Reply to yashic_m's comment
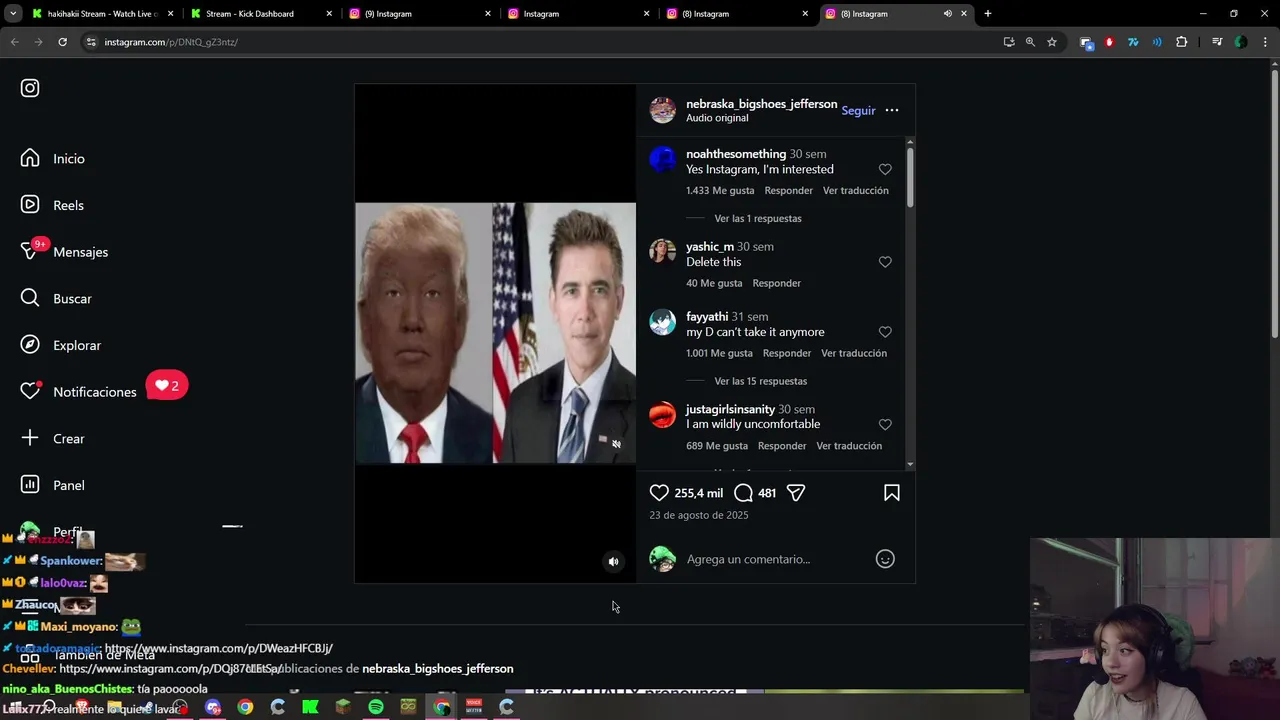The height and width of the screenshot is (720, 1280). 776,283
